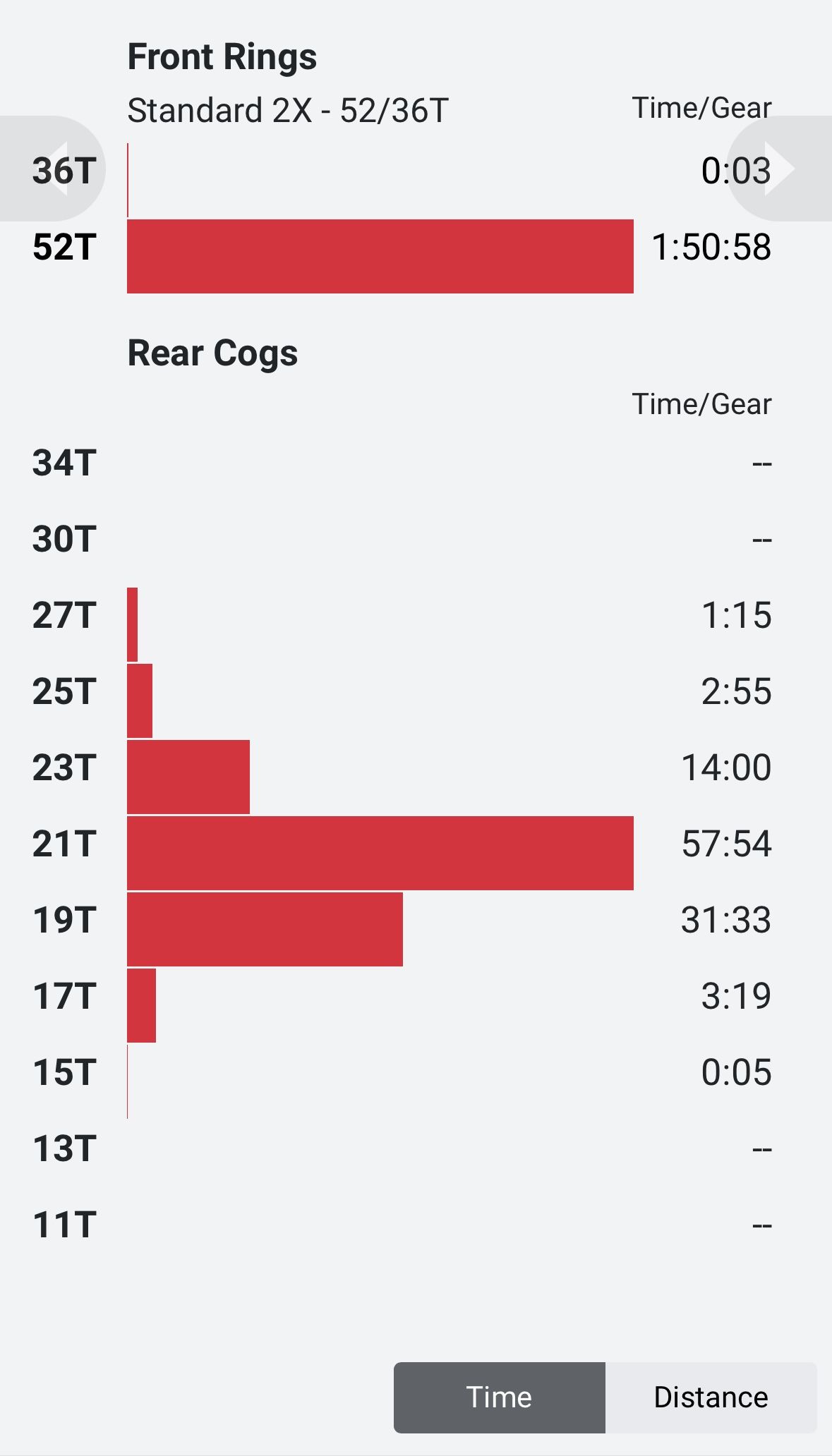
Task: Select the 11T cog row label
Action: tap(64, 1225)
